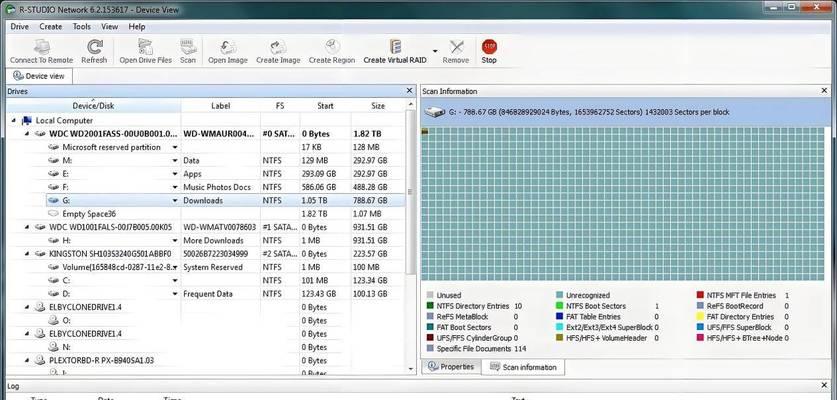Select the PLEXTOR BD-R drive icon
Image resolution: width=837 pixels, height=400 pixels.
tap(40, 360)
